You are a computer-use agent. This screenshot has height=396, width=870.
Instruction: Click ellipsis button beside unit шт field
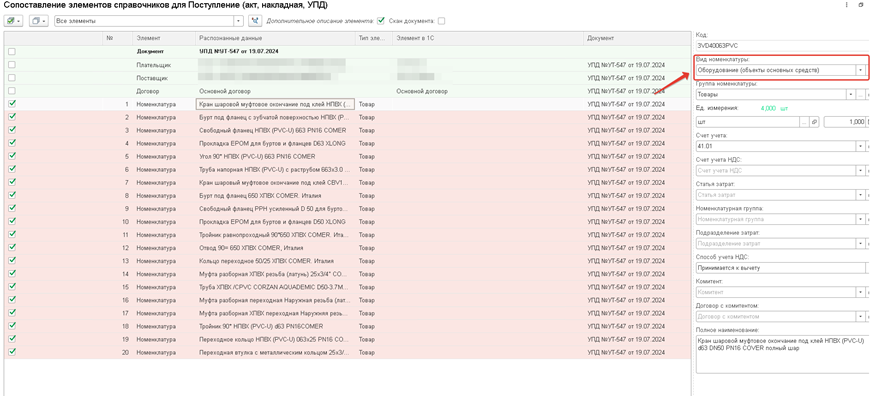coord(804,121)
